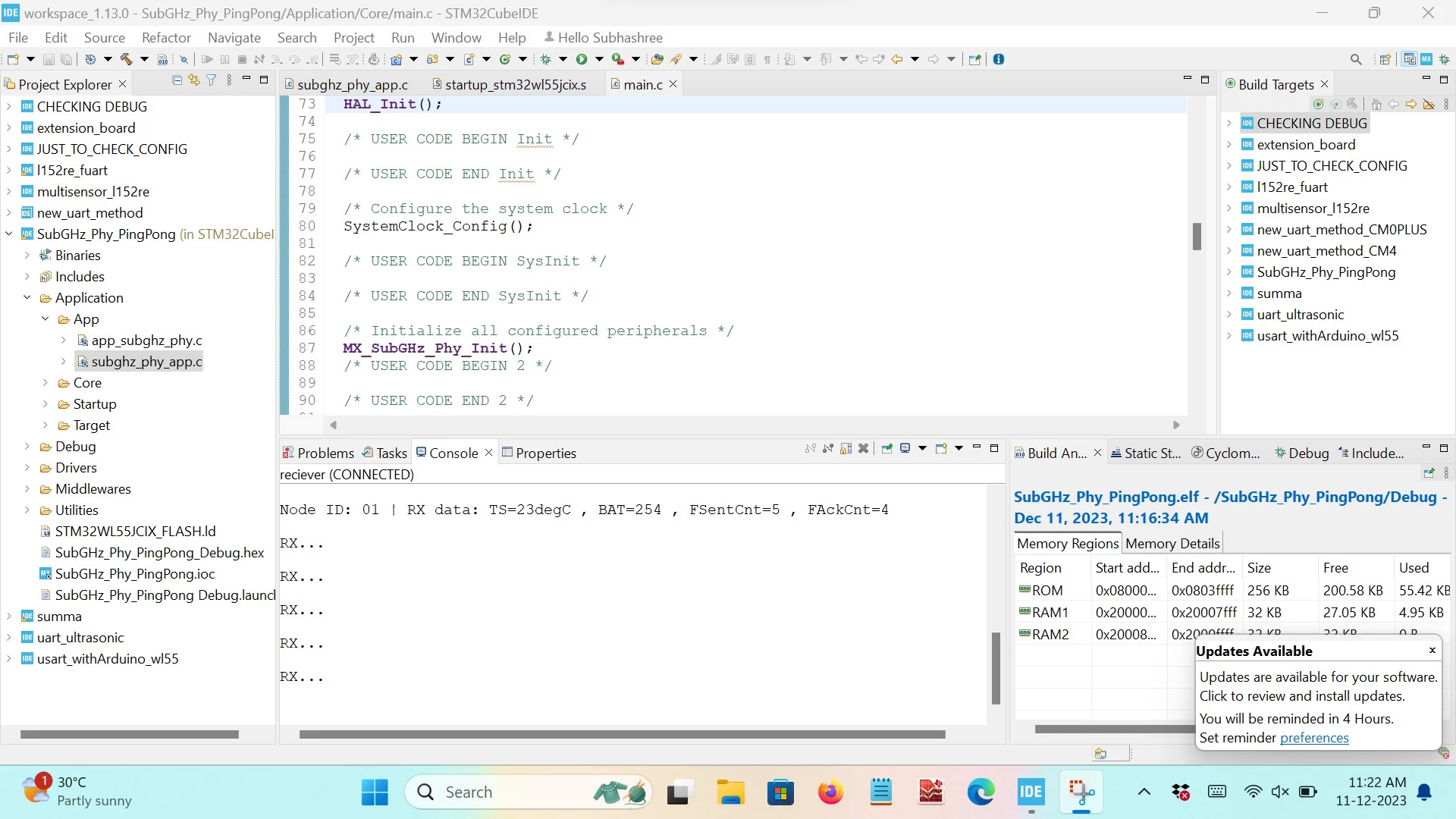
Task: Switch to the Debug perspective icon
Action: (1444, 59)
